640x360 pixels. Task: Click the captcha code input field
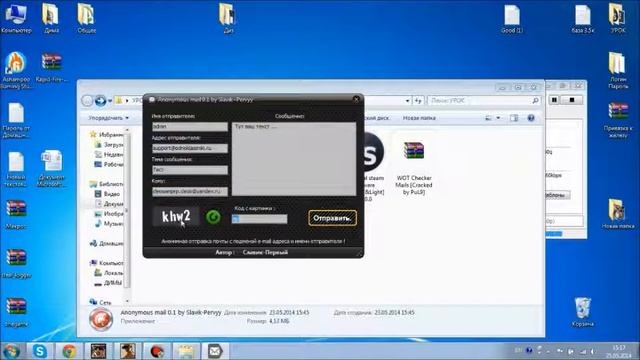pyautogui.click(x=259, y=219)
